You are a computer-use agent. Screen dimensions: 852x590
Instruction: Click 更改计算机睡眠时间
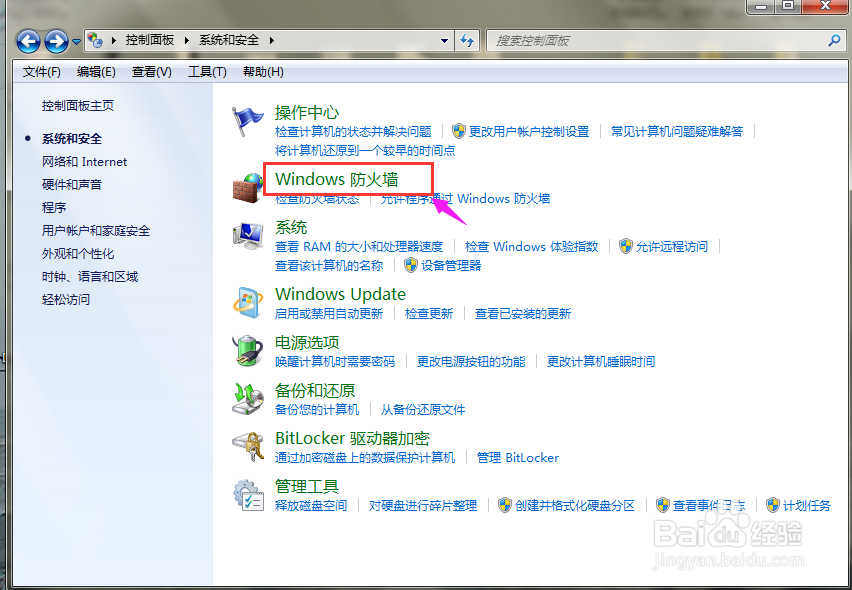[601, 362]
